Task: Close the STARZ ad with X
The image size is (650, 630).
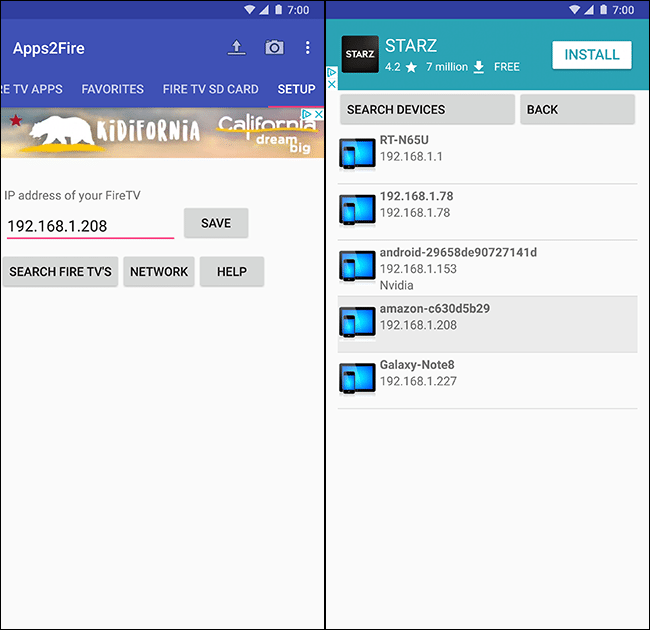Action: point(332,84)
